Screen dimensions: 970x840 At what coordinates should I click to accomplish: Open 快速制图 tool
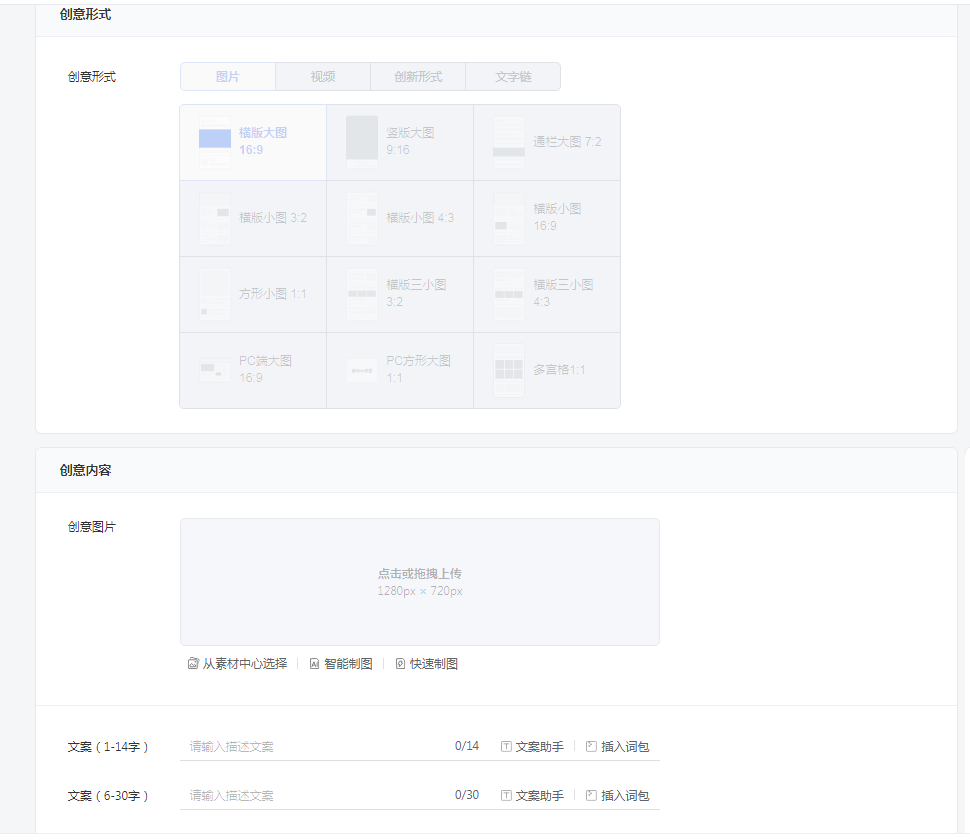tap(427, 664)
